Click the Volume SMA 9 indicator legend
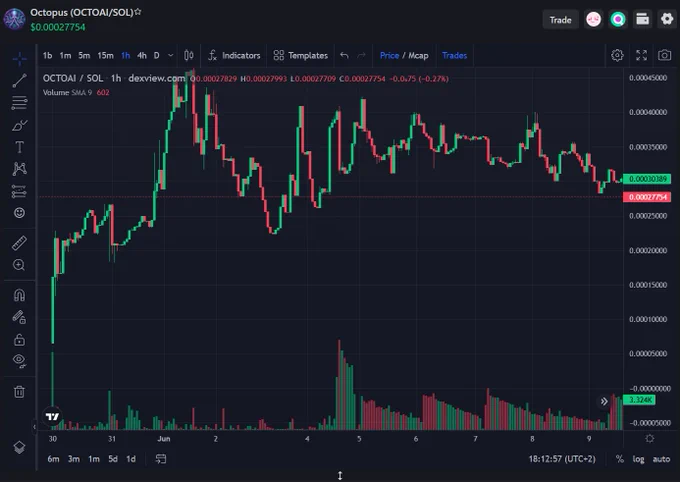The height and width of the screenshot is (482, 680). click(x=67, y=92)
